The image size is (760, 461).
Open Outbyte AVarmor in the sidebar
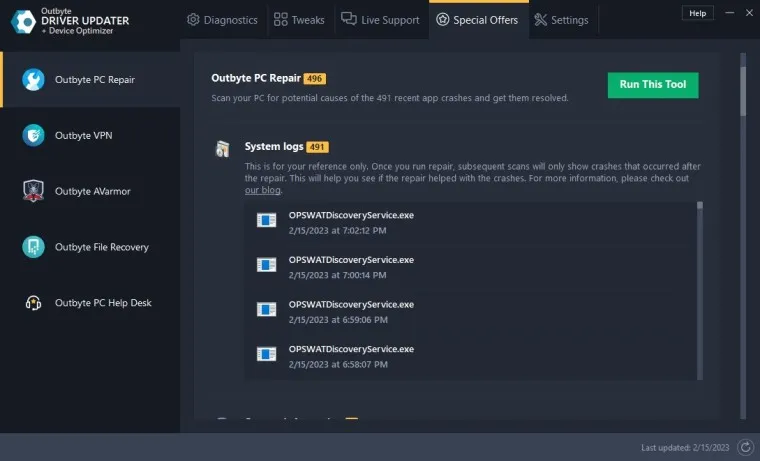coord(91,191)
